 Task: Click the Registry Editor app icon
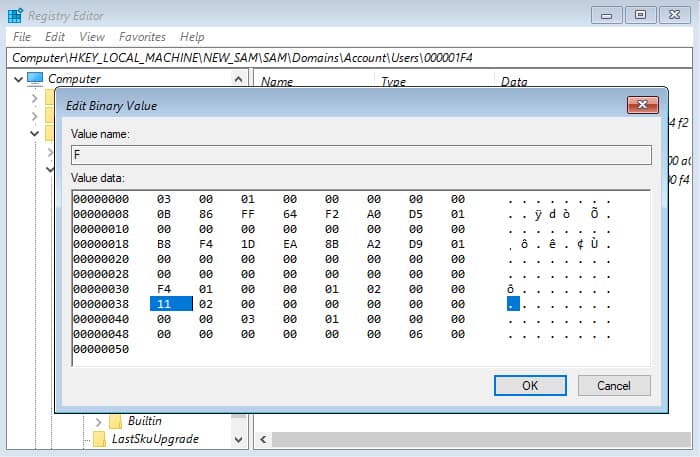point(15,16)
